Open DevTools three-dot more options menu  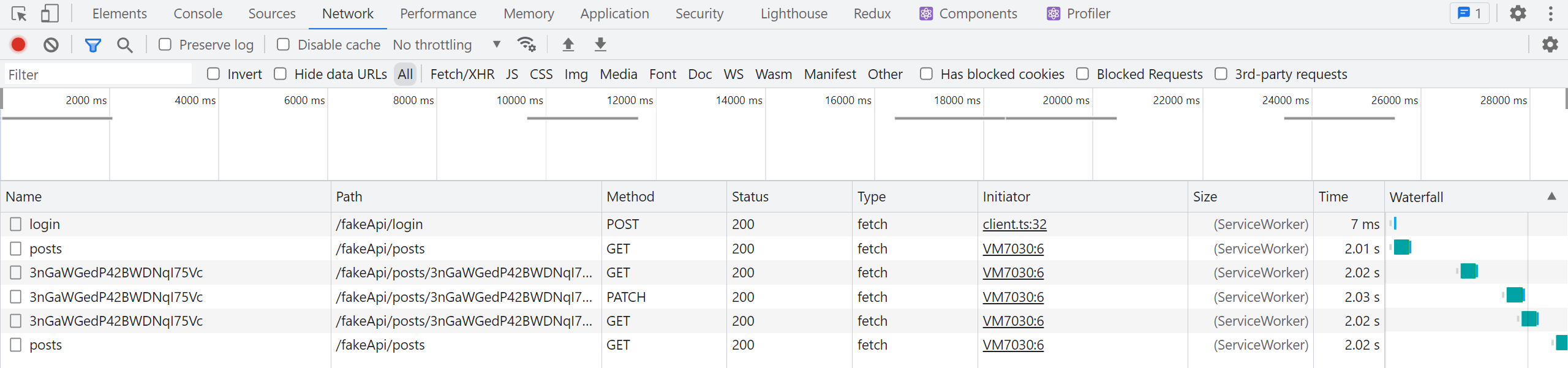point(1551,13)
